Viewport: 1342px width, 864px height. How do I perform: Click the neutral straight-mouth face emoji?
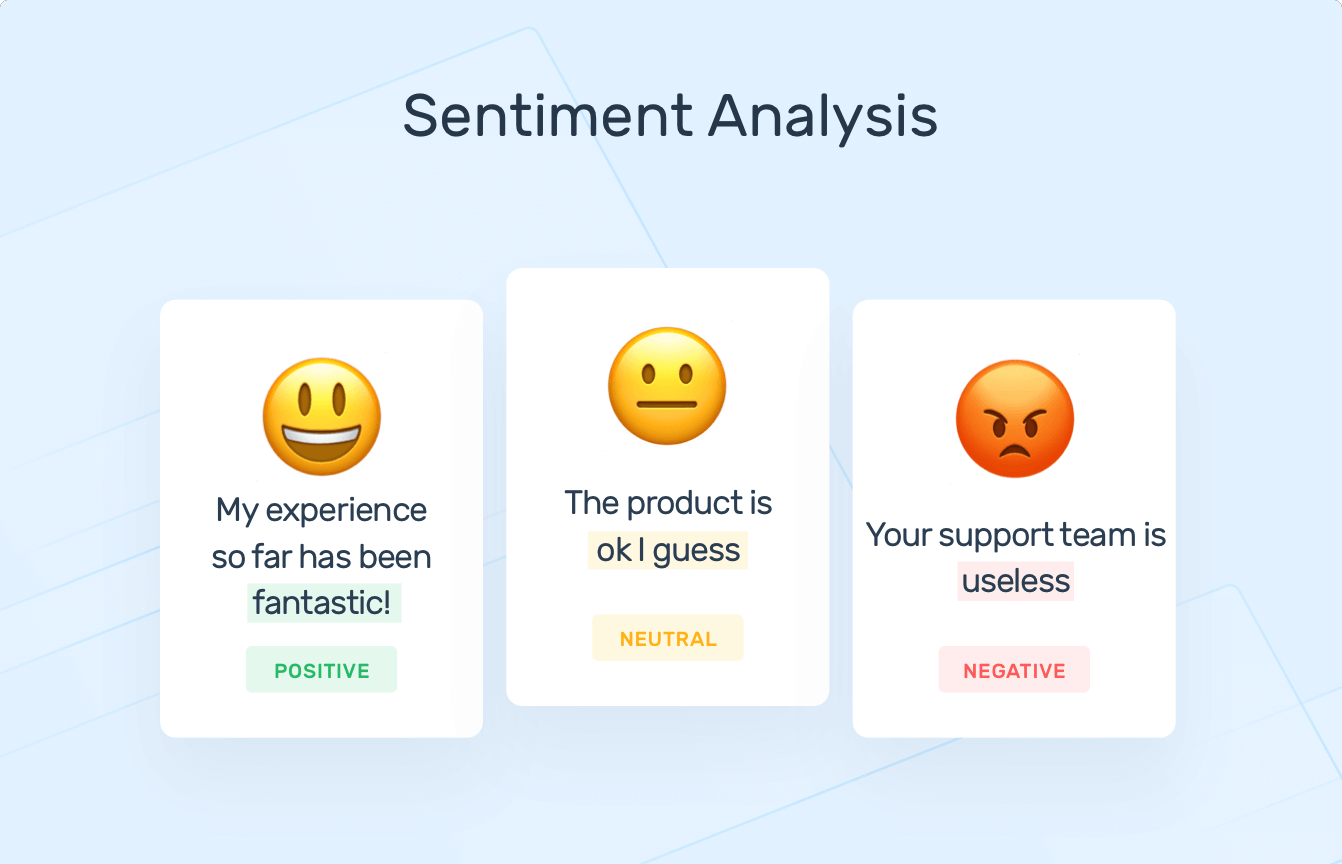(x=667, y=386)
